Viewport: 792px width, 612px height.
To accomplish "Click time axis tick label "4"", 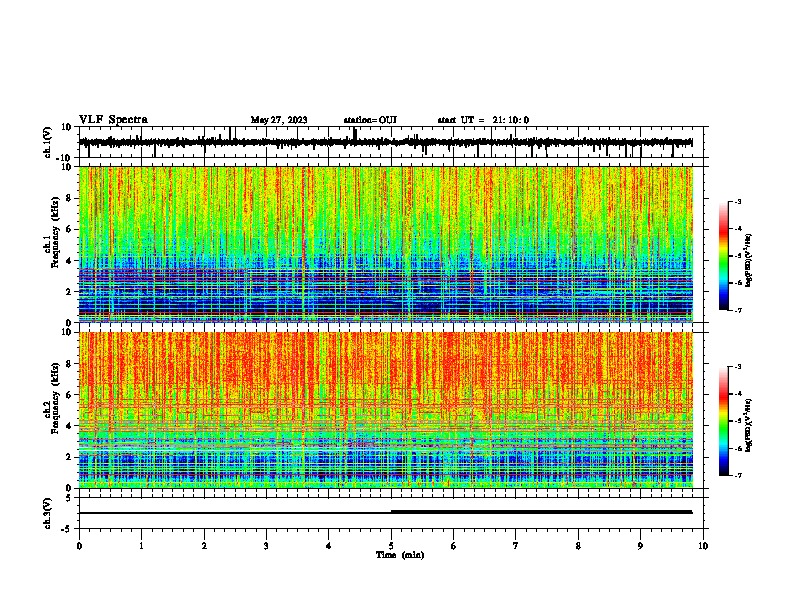I will tap(329, 546).
